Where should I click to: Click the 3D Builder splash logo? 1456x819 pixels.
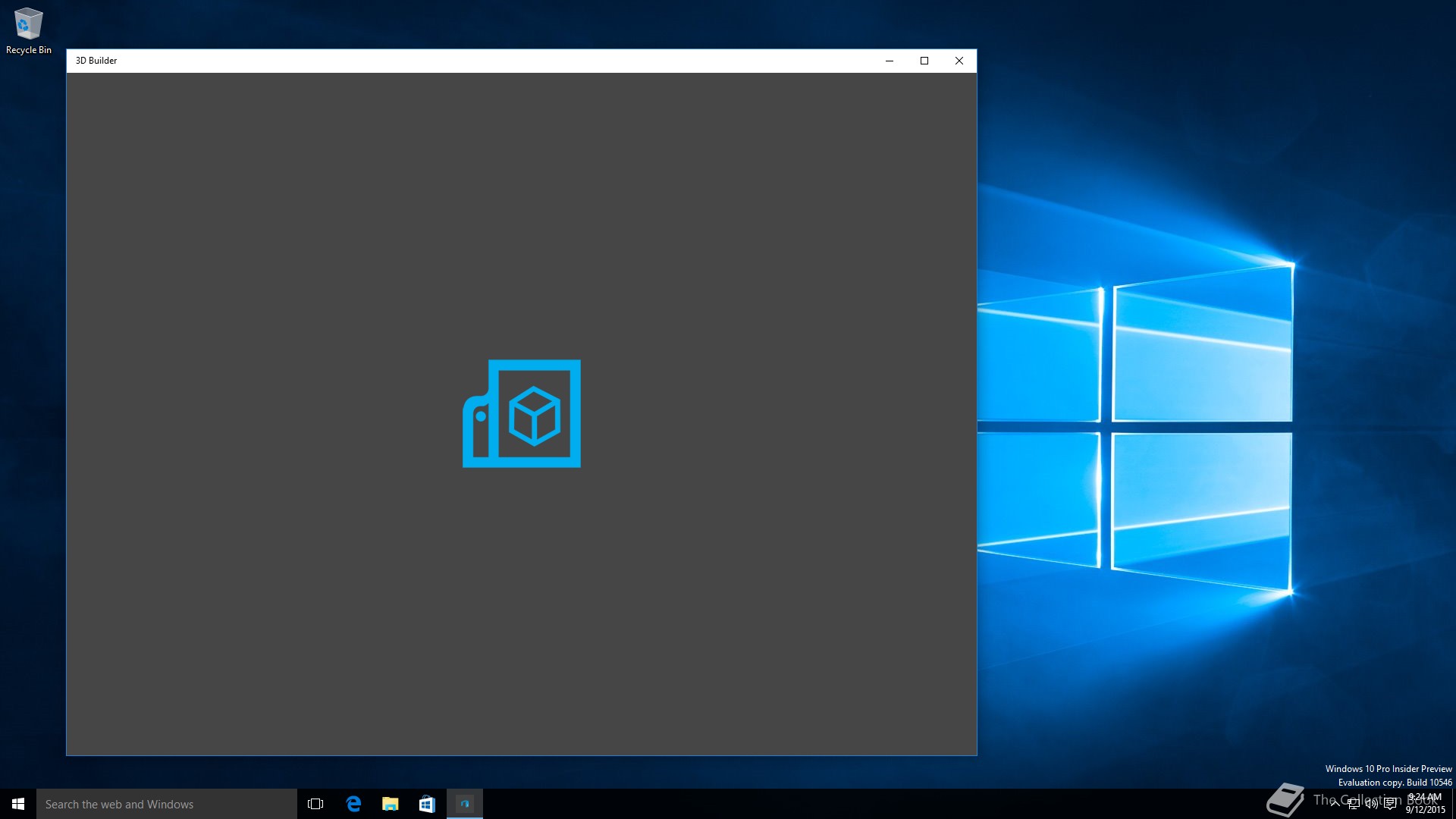coord(522,413)
